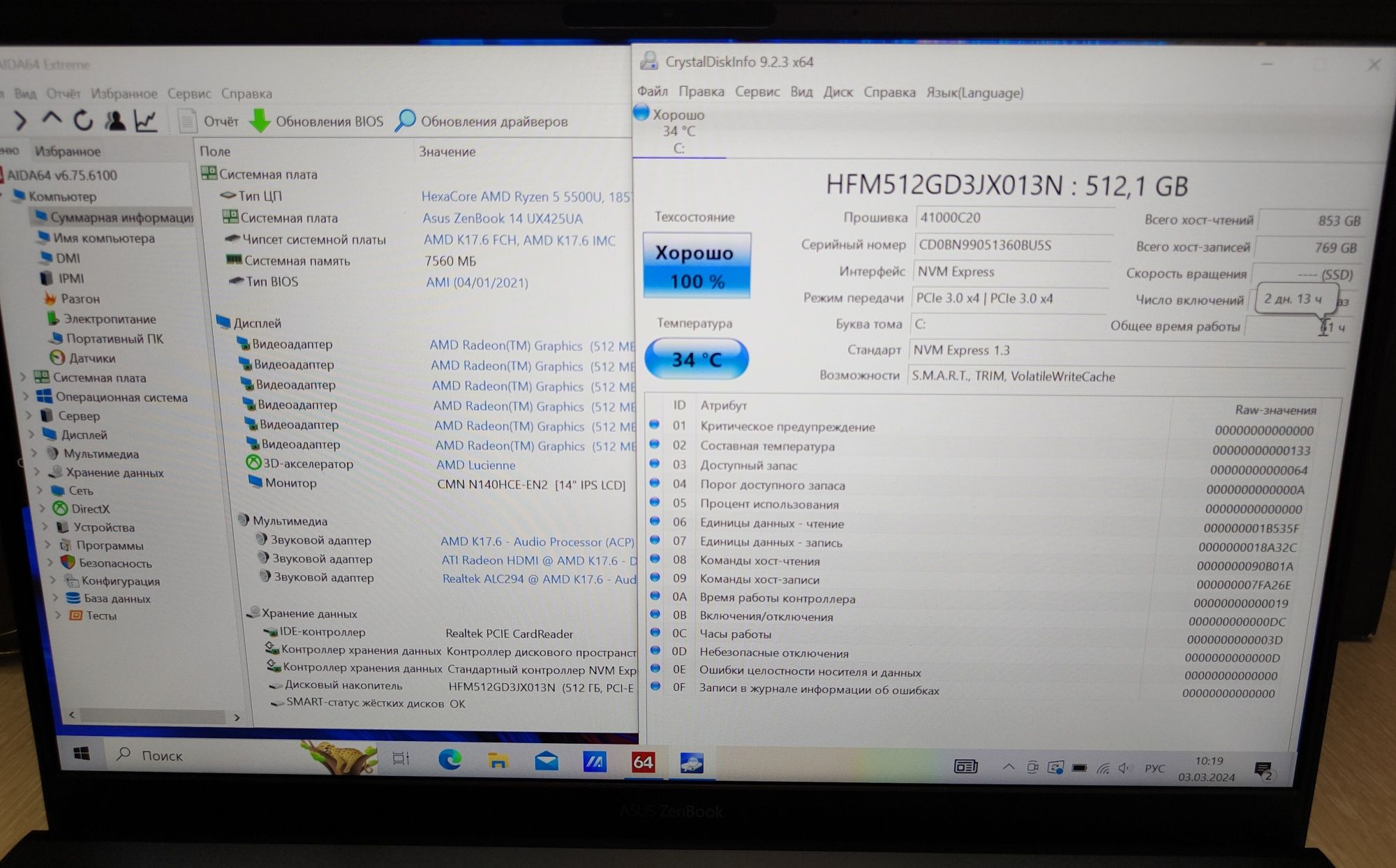Open AIDA64 graph chart toolbar icon
Image resolution: width=1396 pixels, height=868 pixels.
(145, 121)
